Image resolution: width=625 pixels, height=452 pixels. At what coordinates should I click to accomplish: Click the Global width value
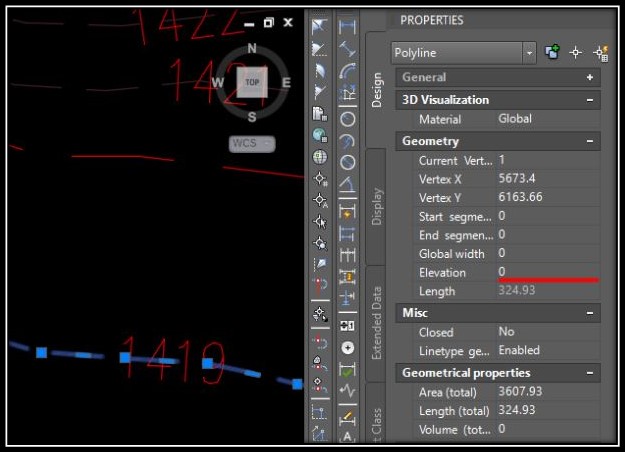(548, 254)
